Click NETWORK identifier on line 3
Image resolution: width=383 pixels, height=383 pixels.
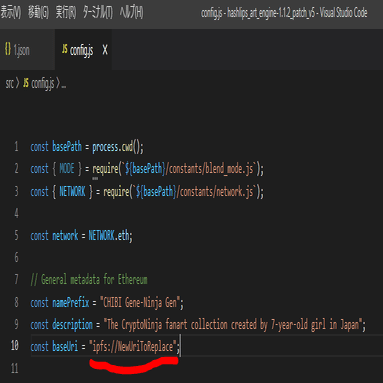click(x=72, y=191)
